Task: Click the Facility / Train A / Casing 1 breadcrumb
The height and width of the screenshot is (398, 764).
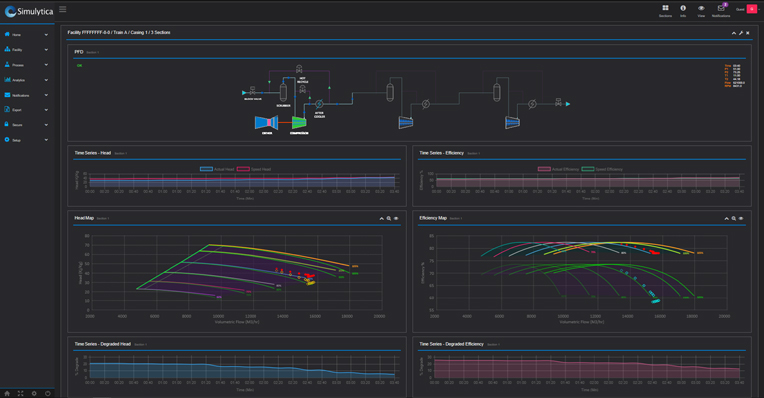Action: point(119,33)
